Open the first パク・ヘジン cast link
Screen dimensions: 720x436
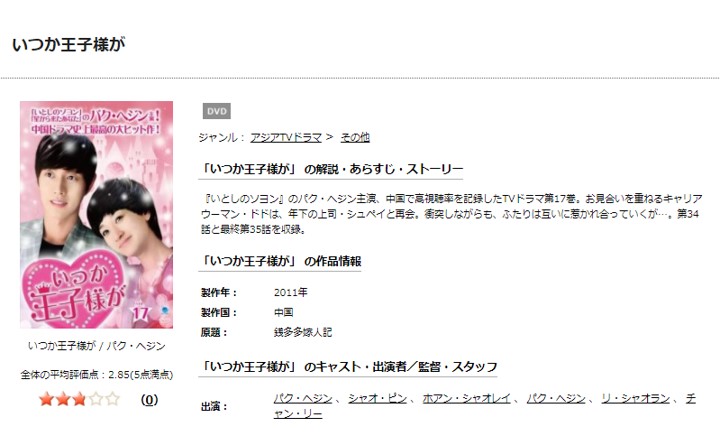click(303, 398)
